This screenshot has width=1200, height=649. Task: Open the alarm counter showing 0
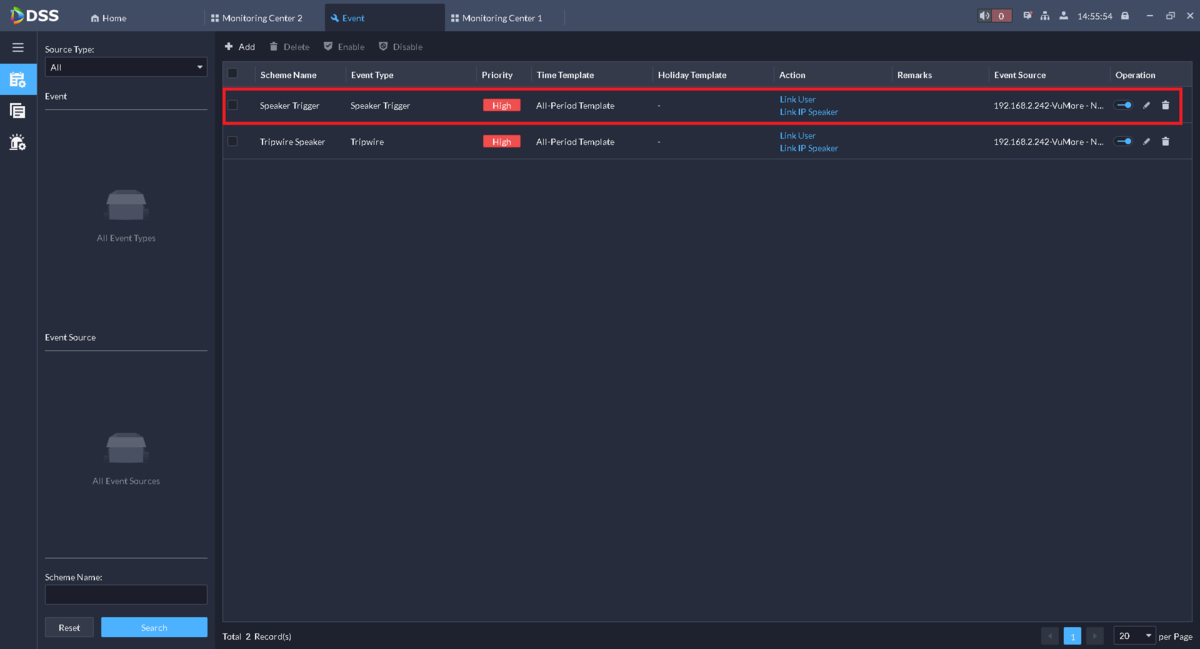(x=1002, y=16)
